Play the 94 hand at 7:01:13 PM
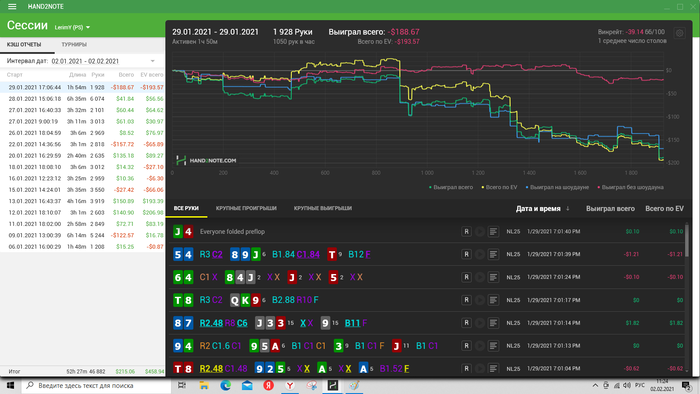The image size is (700, 394). point(479,345)
